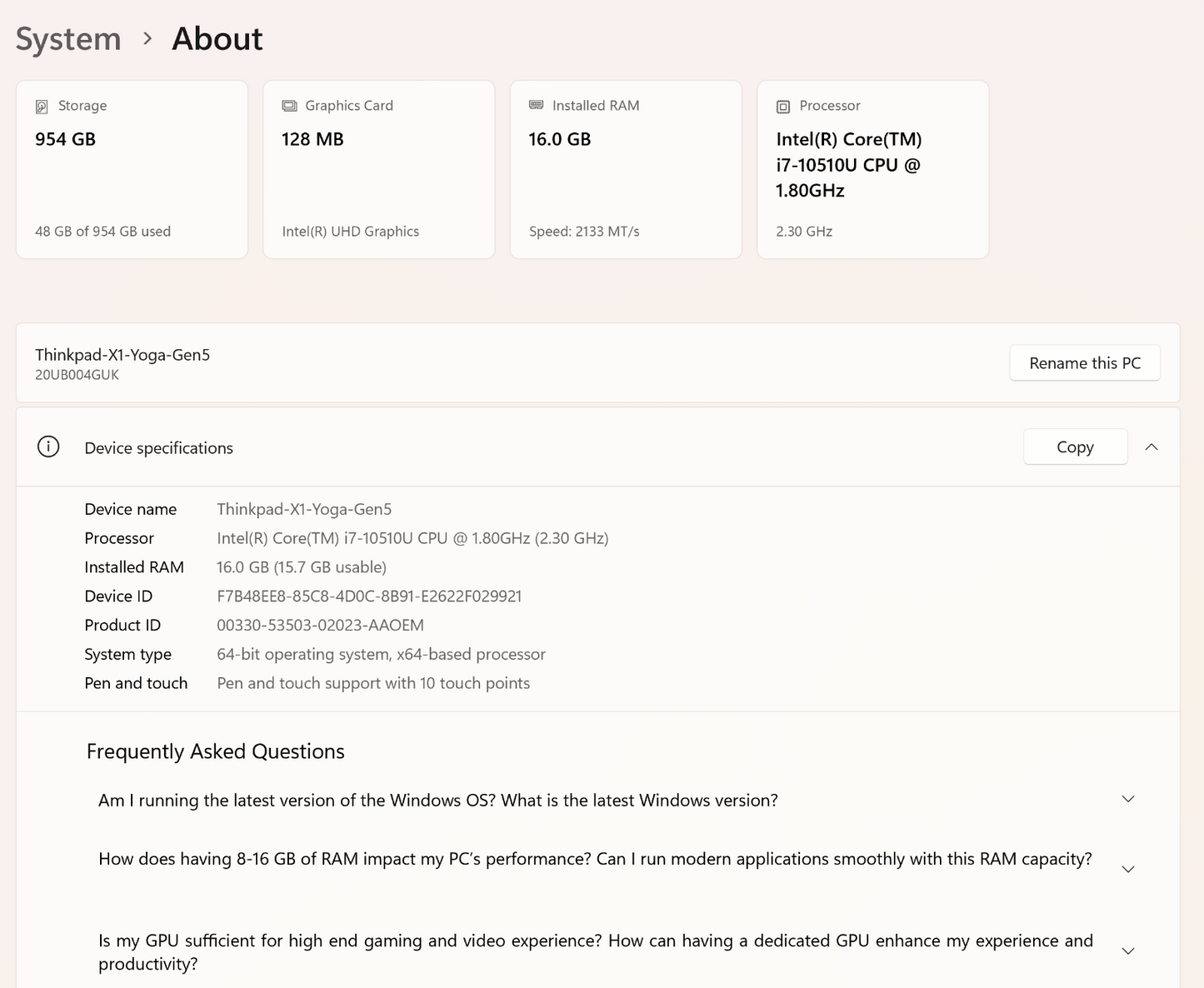The height and width of the screenshot is (988, 1204).
Task: Click the Graphics Card icon
Action: (289, 106)
